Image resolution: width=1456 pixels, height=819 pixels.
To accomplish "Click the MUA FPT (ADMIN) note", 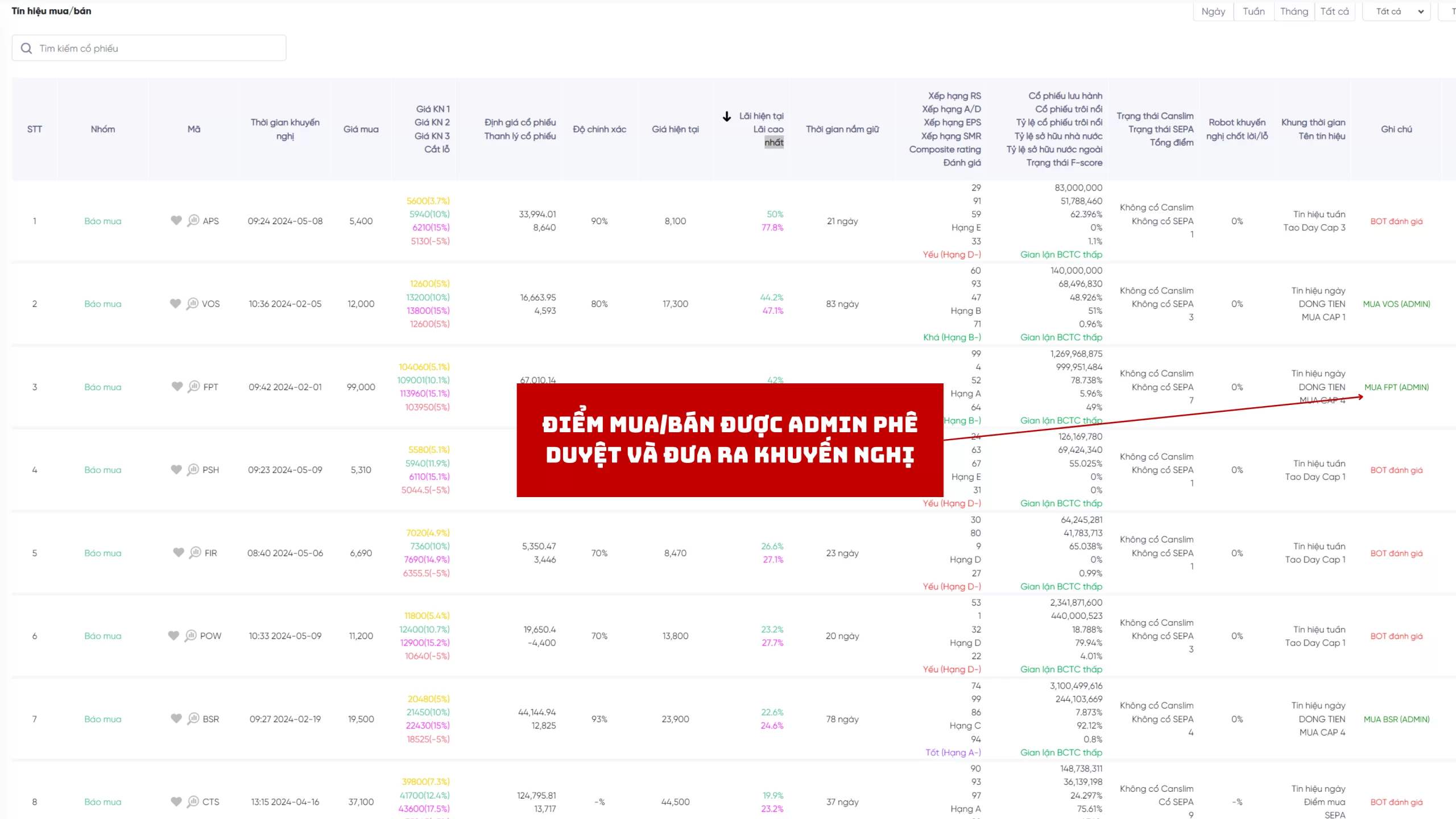I will pos(1396,387).
